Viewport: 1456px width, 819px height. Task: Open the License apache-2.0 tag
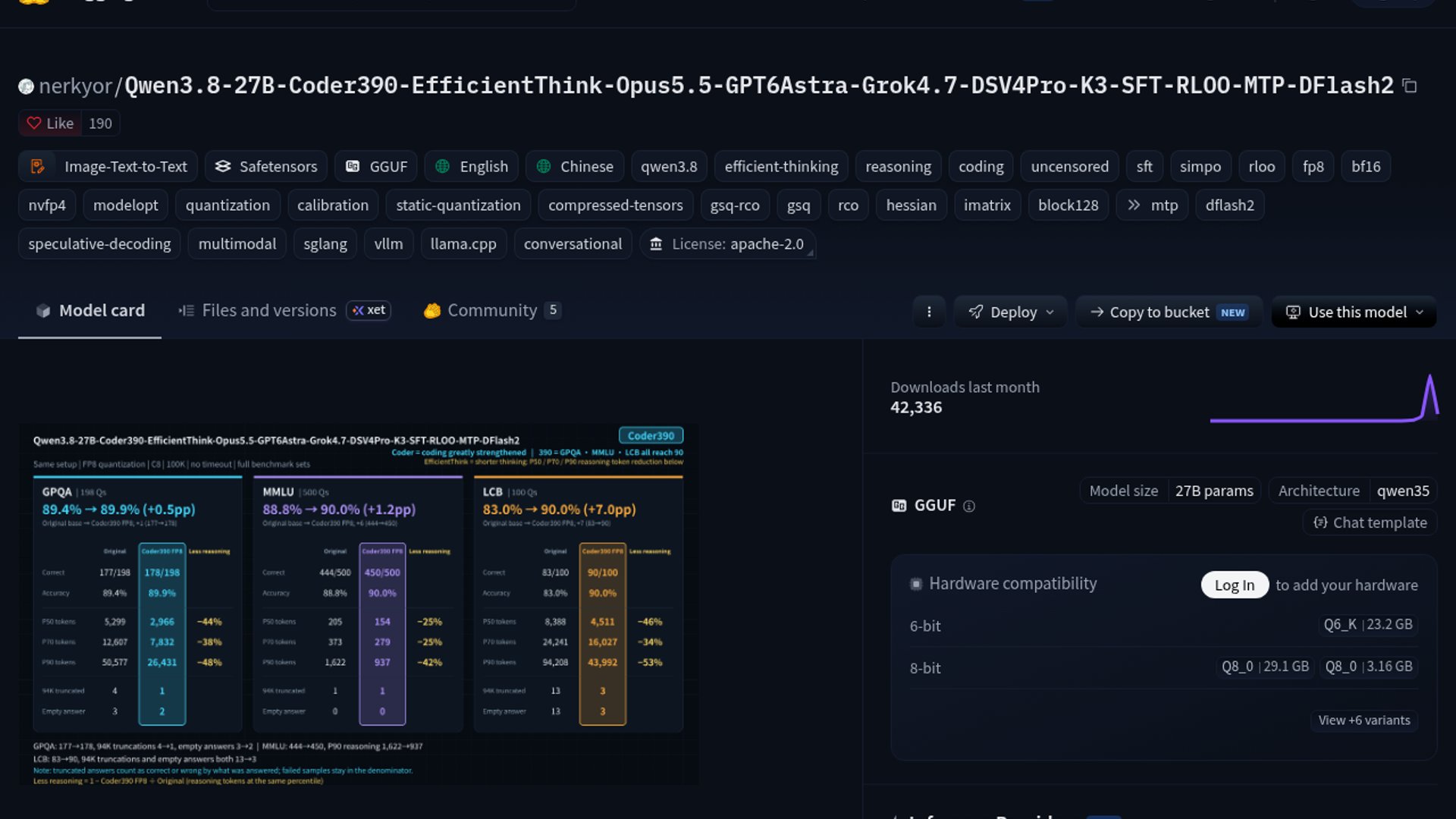(728, 243)
